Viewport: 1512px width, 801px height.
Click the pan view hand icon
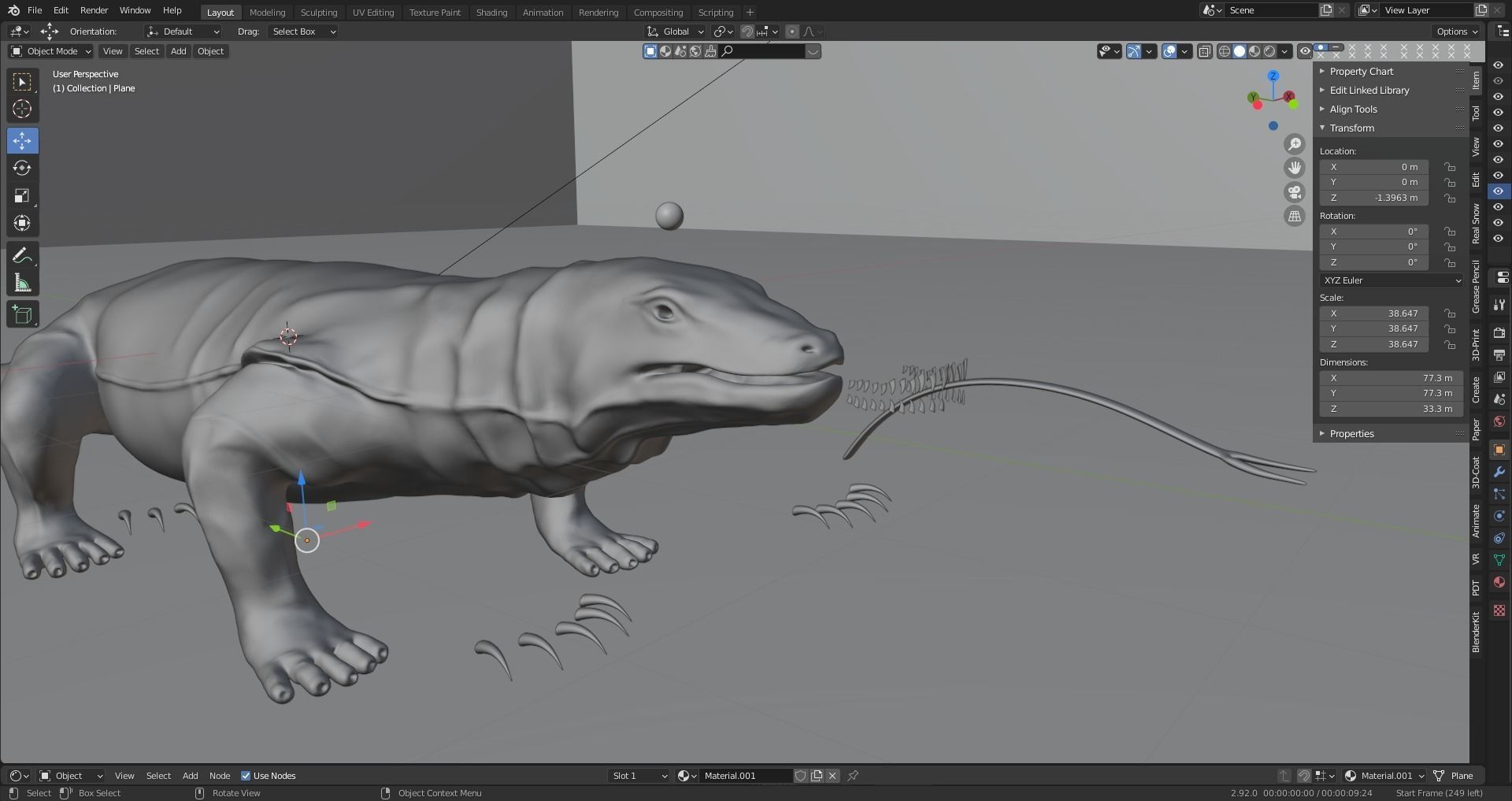tap(1294, 168)
